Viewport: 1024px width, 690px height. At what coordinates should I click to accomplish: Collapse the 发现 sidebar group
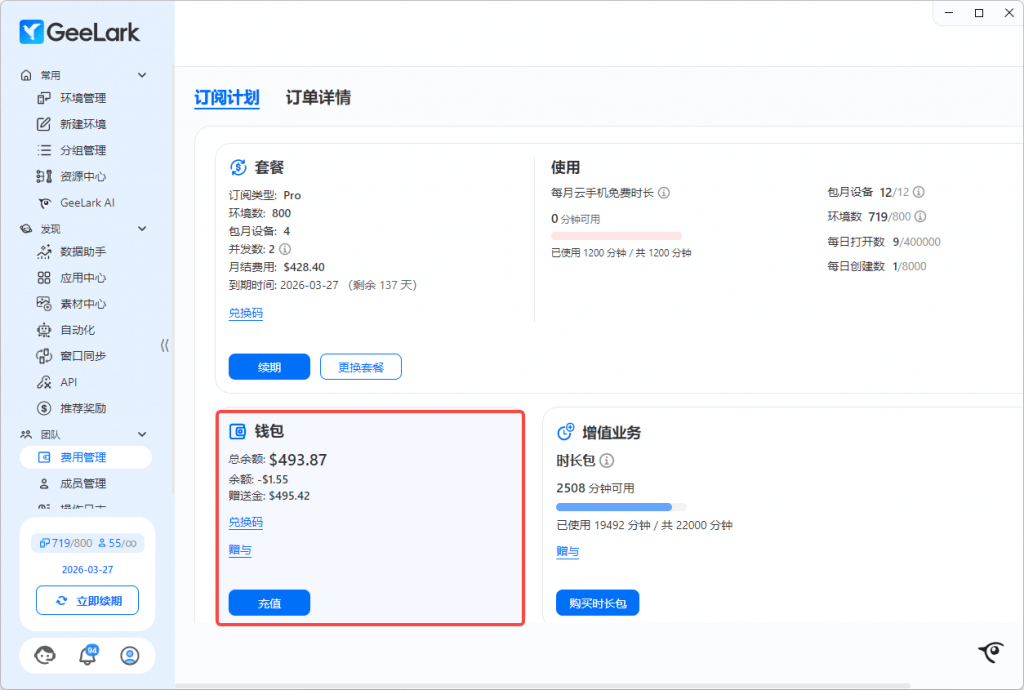tap(142, 229)
